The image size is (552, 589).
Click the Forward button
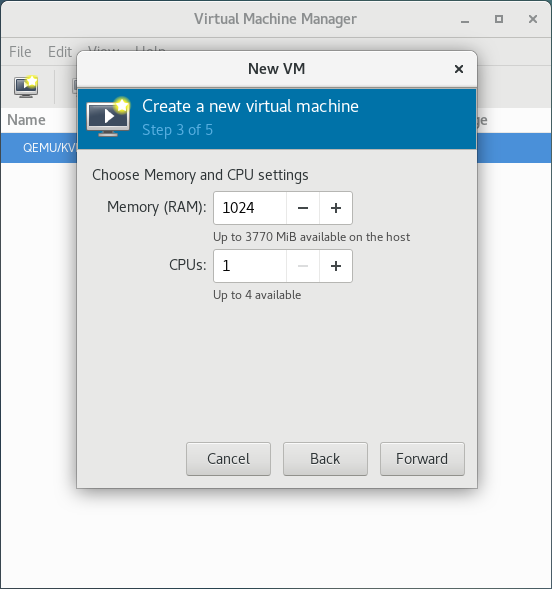point(422,459)
